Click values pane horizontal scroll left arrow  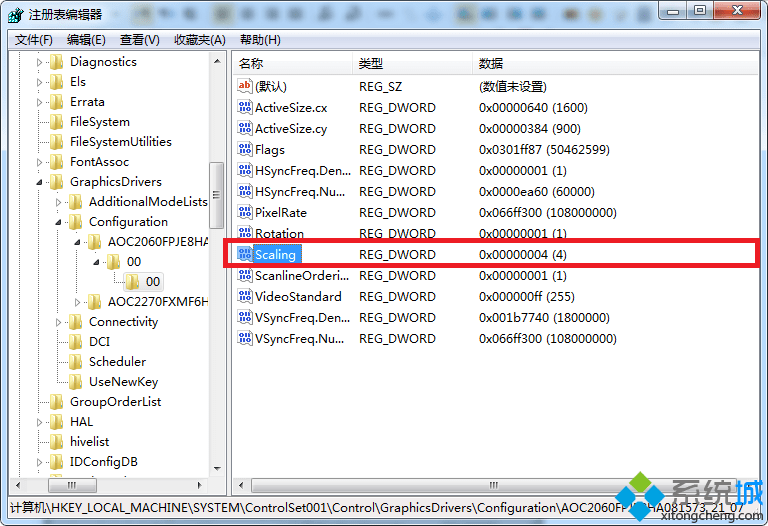[241, 485]
